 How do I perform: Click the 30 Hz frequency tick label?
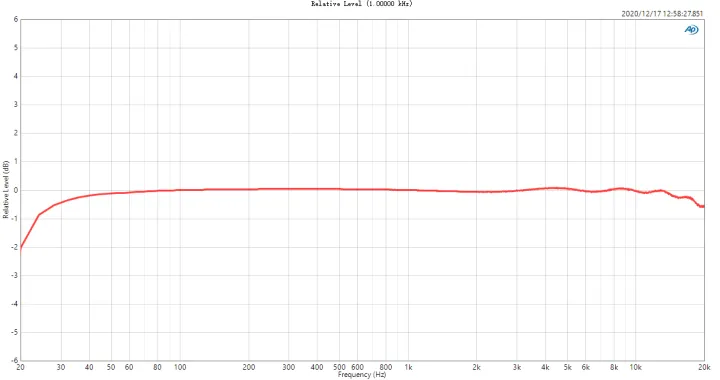(61, 367)
